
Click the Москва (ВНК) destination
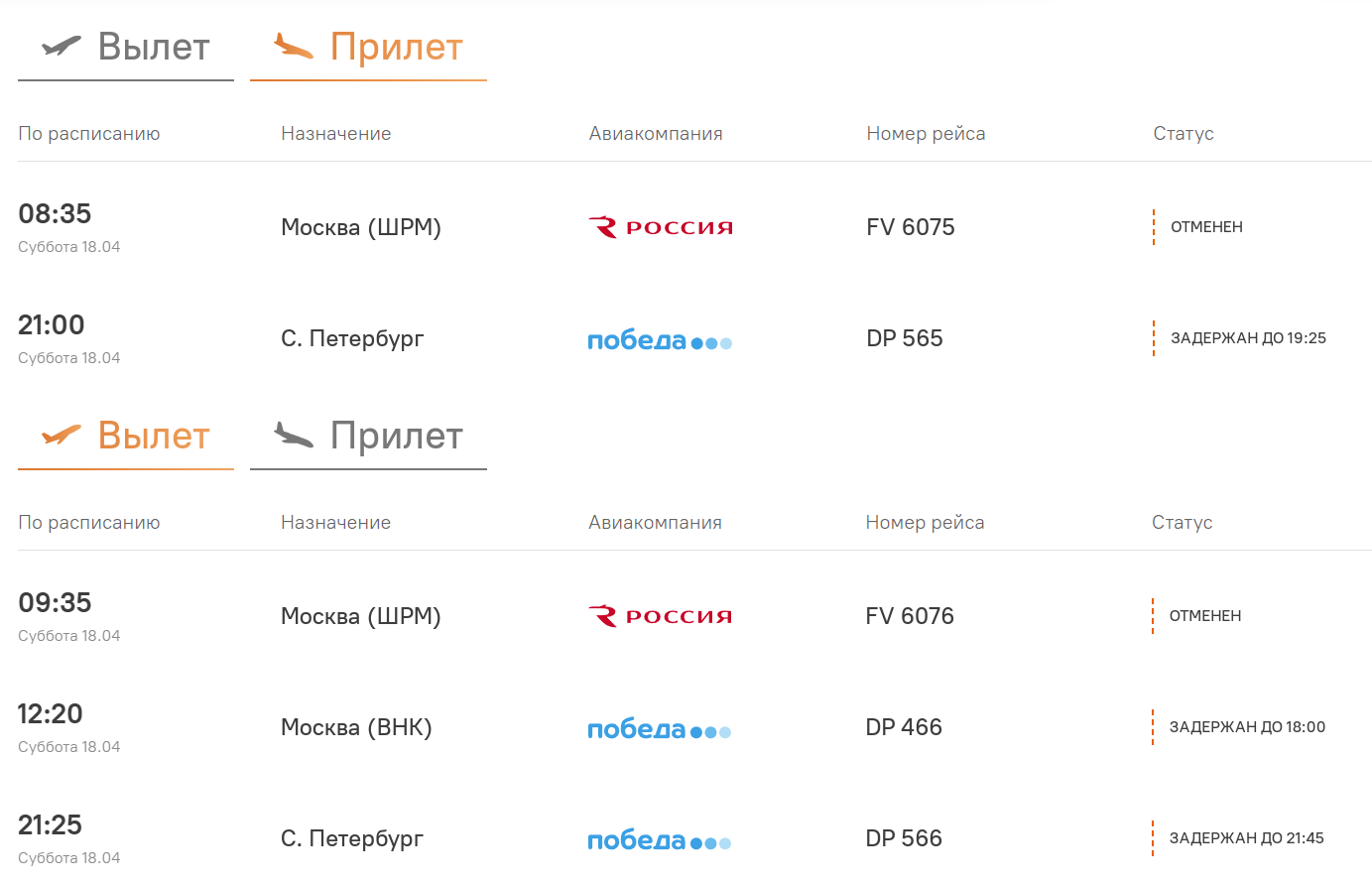[356, 727]
